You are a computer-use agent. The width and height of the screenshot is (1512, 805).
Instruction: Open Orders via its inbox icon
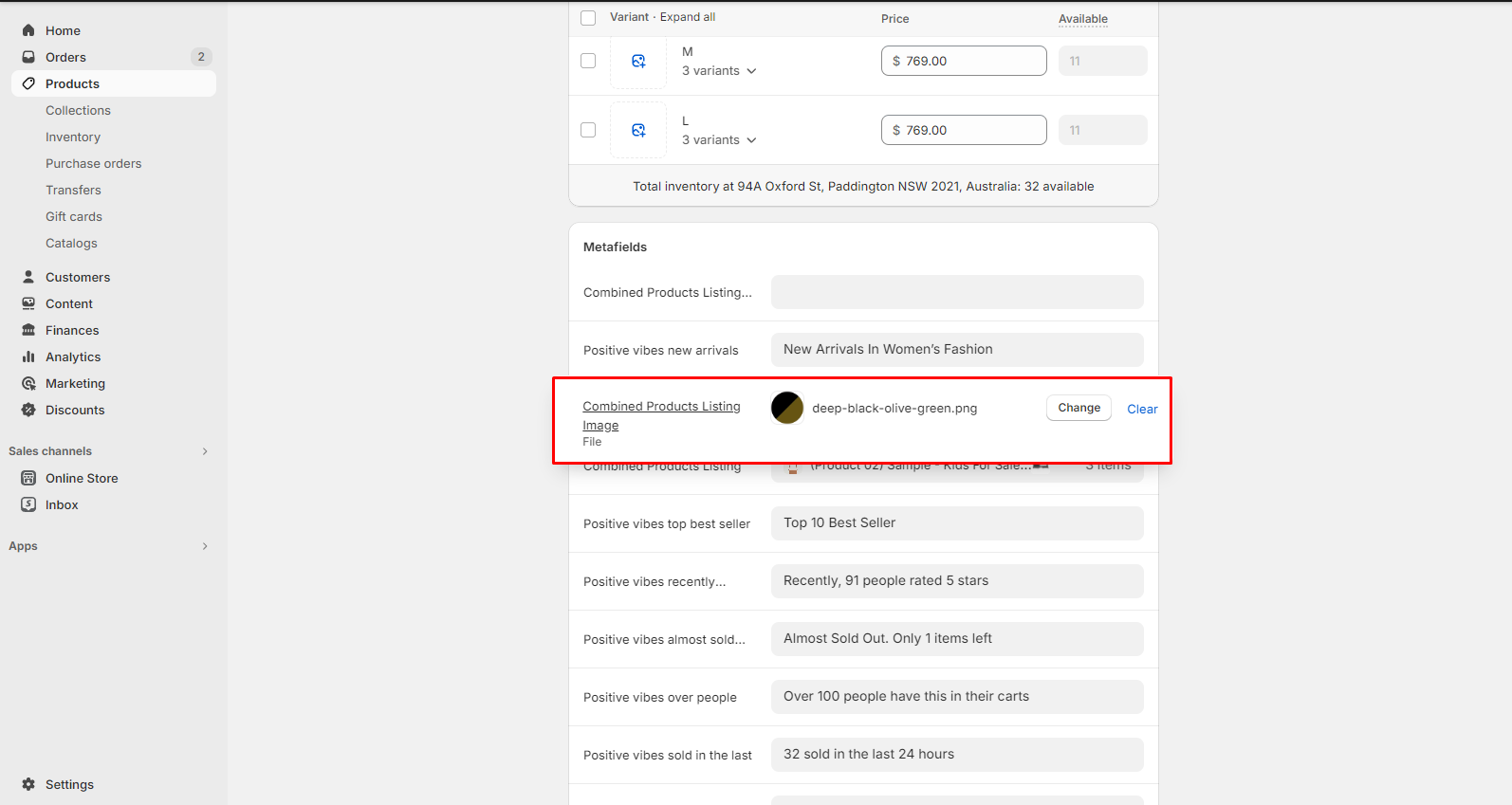[28, 57]
